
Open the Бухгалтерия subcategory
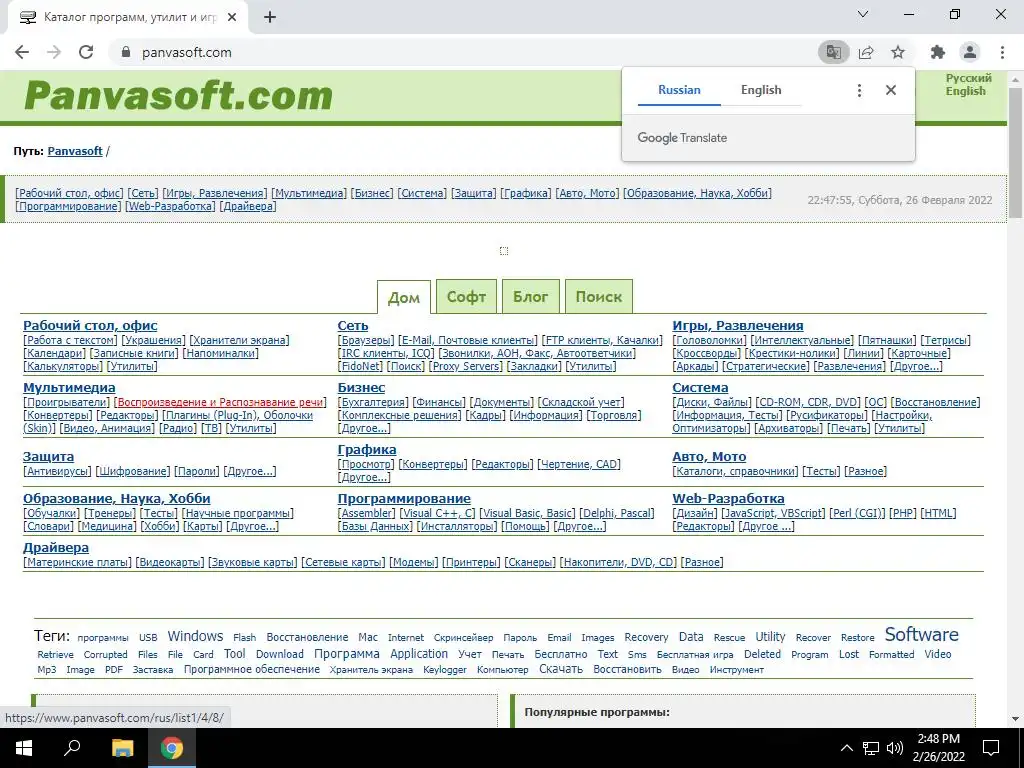tap(373, 402)
